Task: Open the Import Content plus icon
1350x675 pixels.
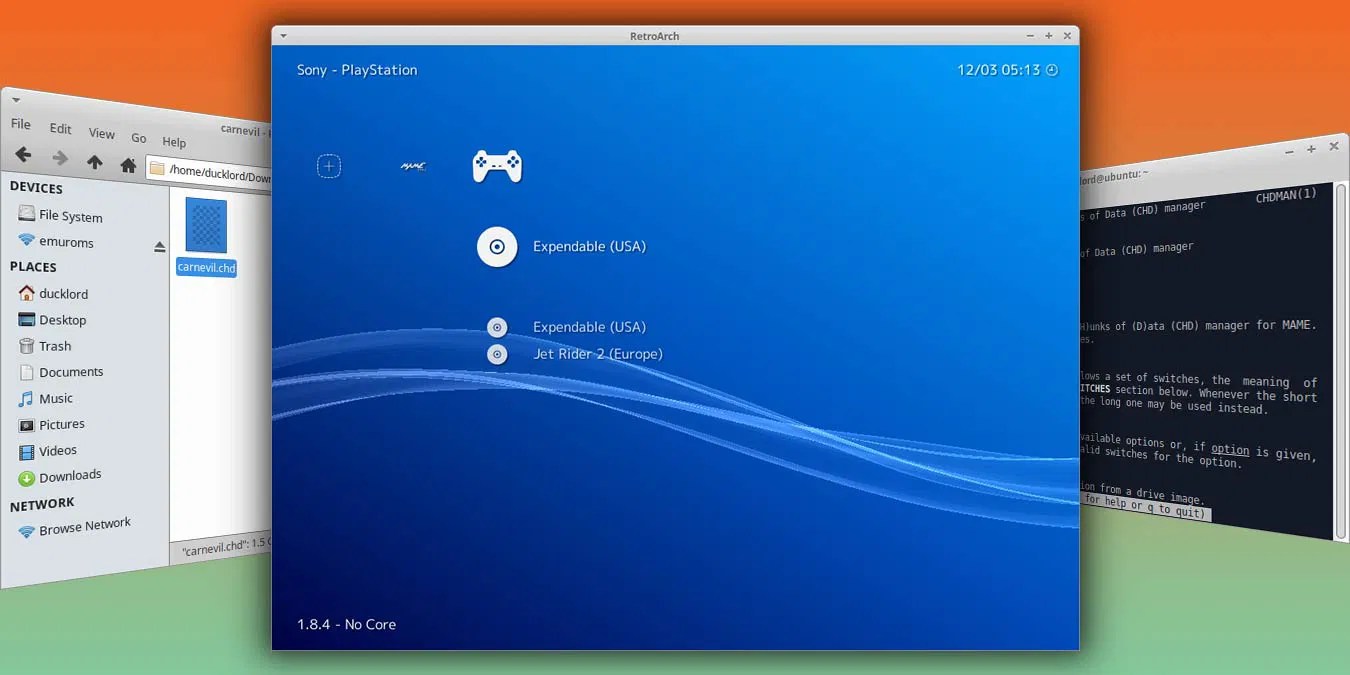Action: click(x=329, y=166)
